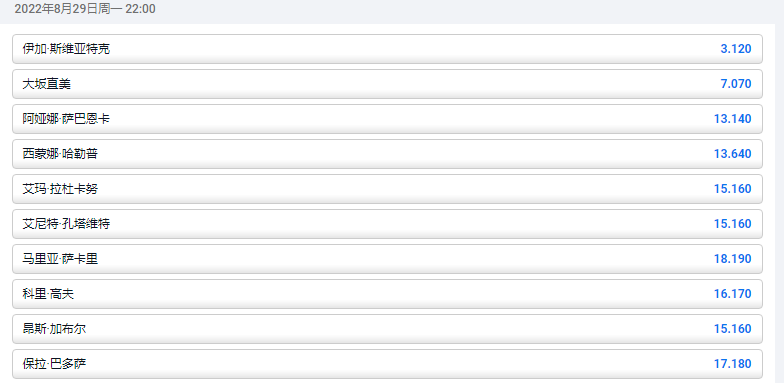
Task: Click the 15.160 odds beside 昂斯·加布尔
Action: (732, 329)
